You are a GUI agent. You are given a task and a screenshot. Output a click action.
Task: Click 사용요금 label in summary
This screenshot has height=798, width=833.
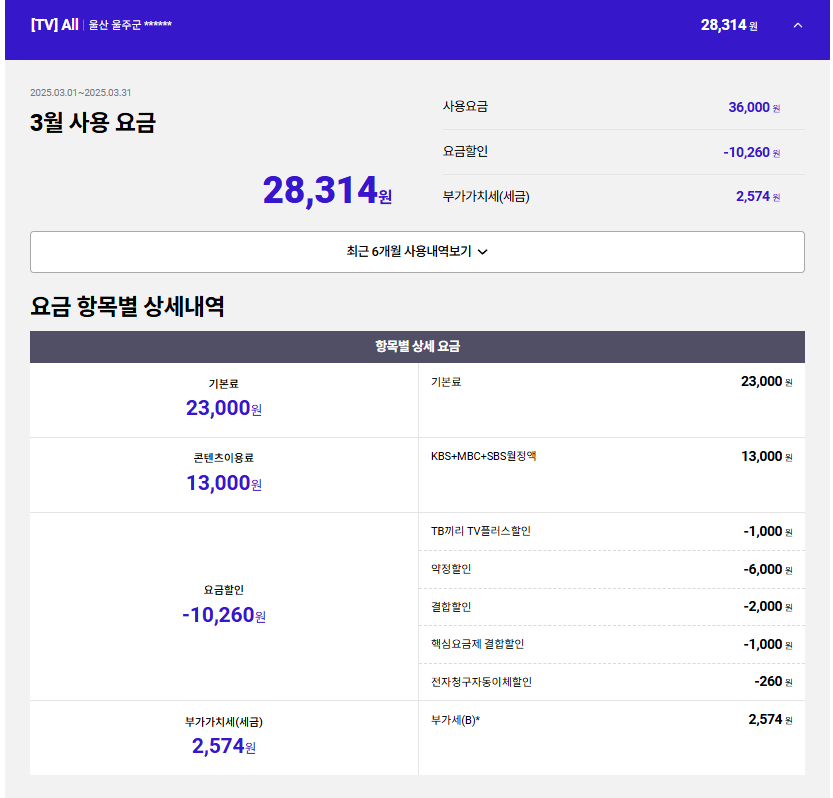pos(465,107)
